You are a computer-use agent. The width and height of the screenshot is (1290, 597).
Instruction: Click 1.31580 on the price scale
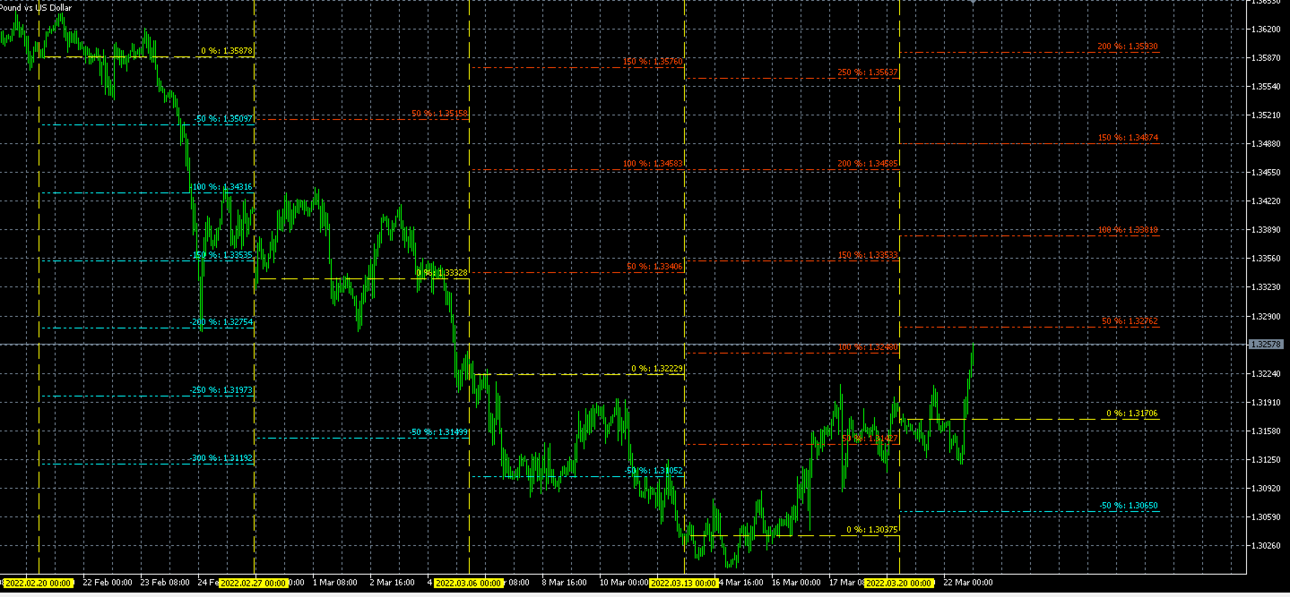(1266, 431)
